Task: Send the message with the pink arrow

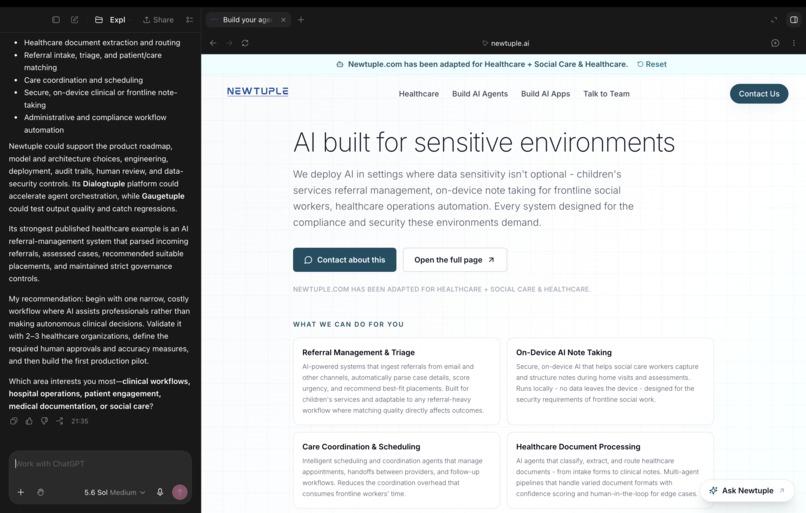Action: point(179,492)
